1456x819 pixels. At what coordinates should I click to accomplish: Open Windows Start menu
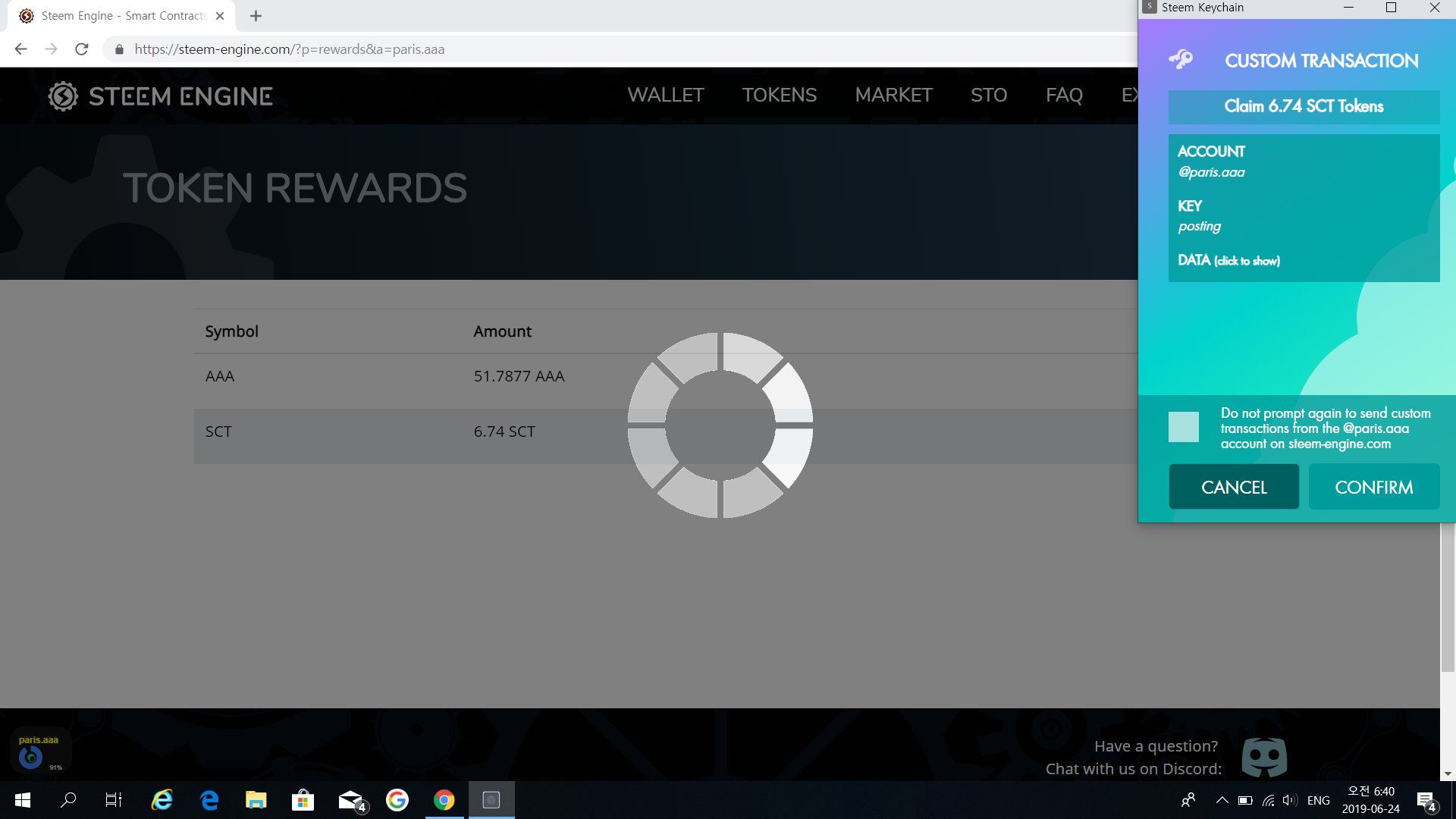click(x=22, y=800)
